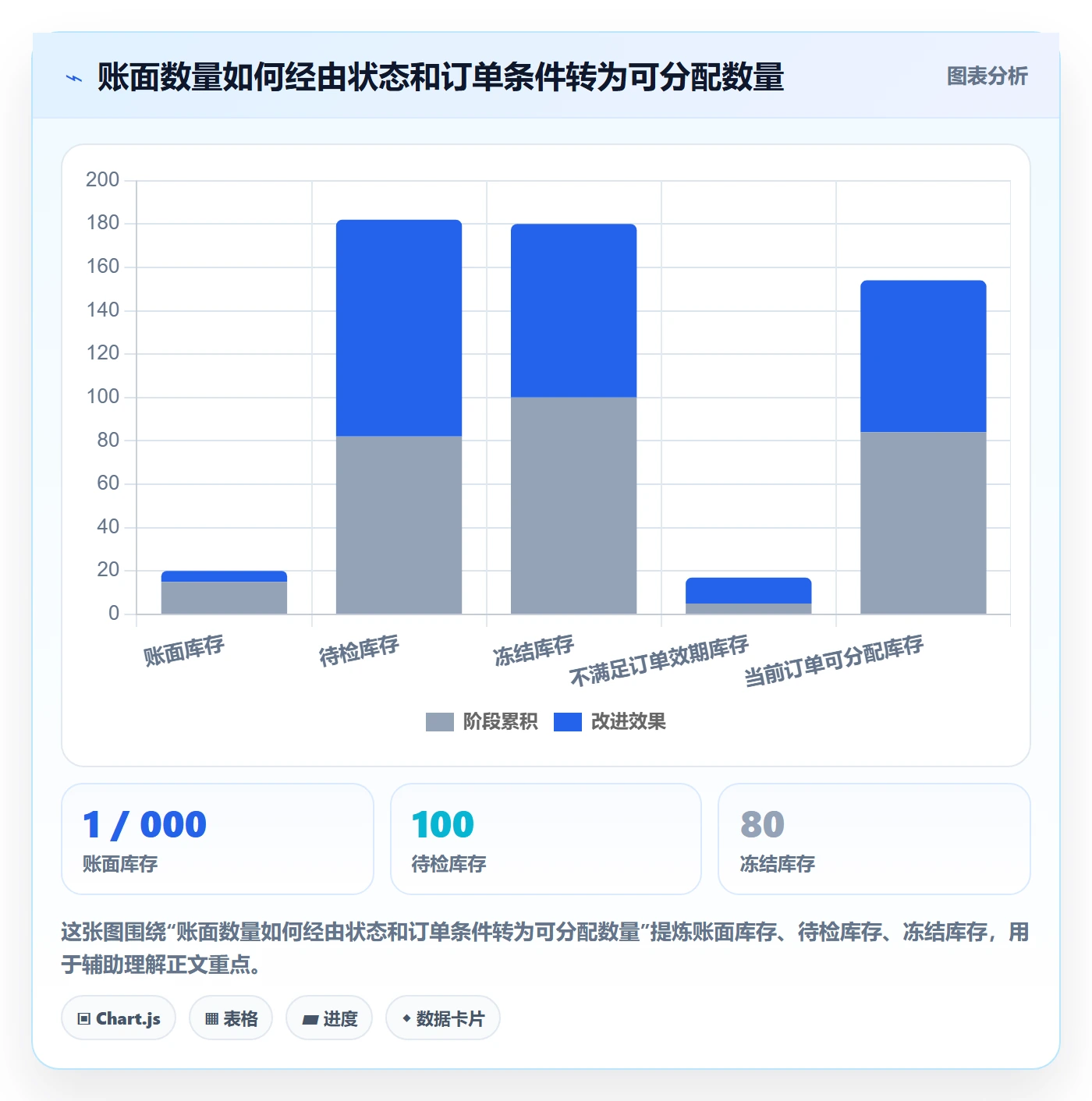This screenshot has width=1092, height=1101.
Task: Click the blue segment of the 冻结库存 bar
Action: [x=573, y=310]
